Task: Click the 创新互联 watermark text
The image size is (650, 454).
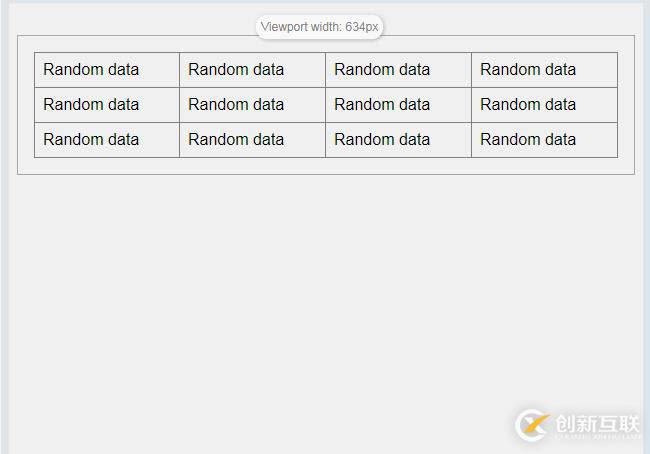Action: pos(596,422)
